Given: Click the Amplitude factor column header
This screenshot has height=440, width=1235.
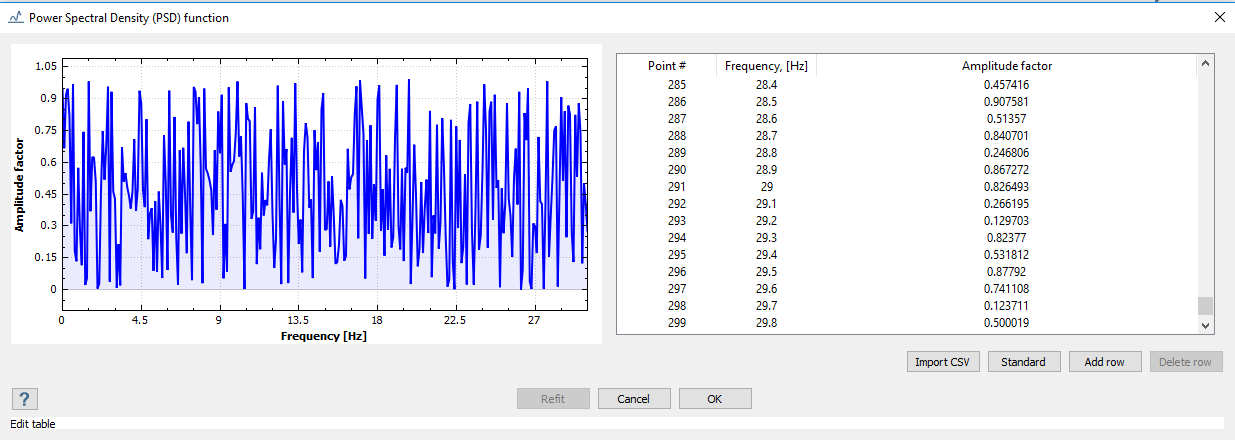Looking at the screenshot, I should click(x=1006, y=66).
